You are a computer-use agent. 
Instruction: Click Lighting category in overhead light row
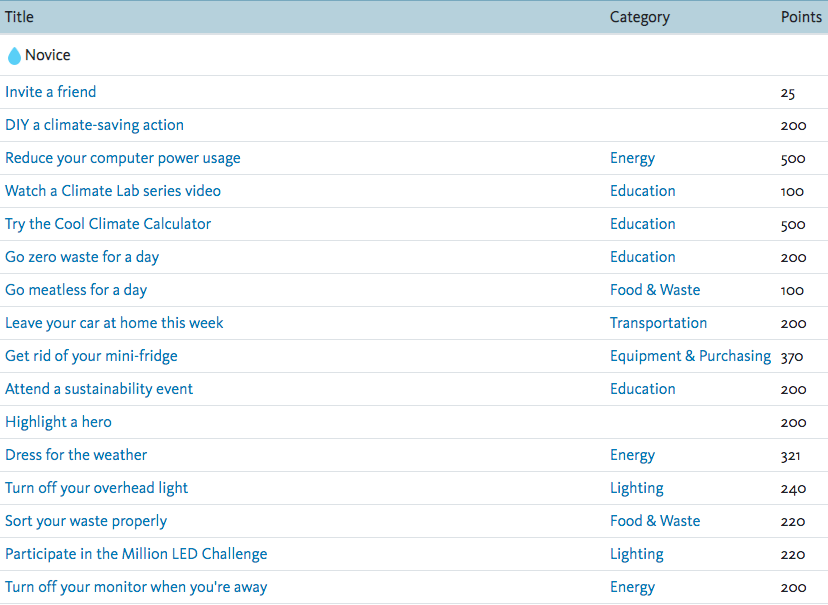(637, 488)
